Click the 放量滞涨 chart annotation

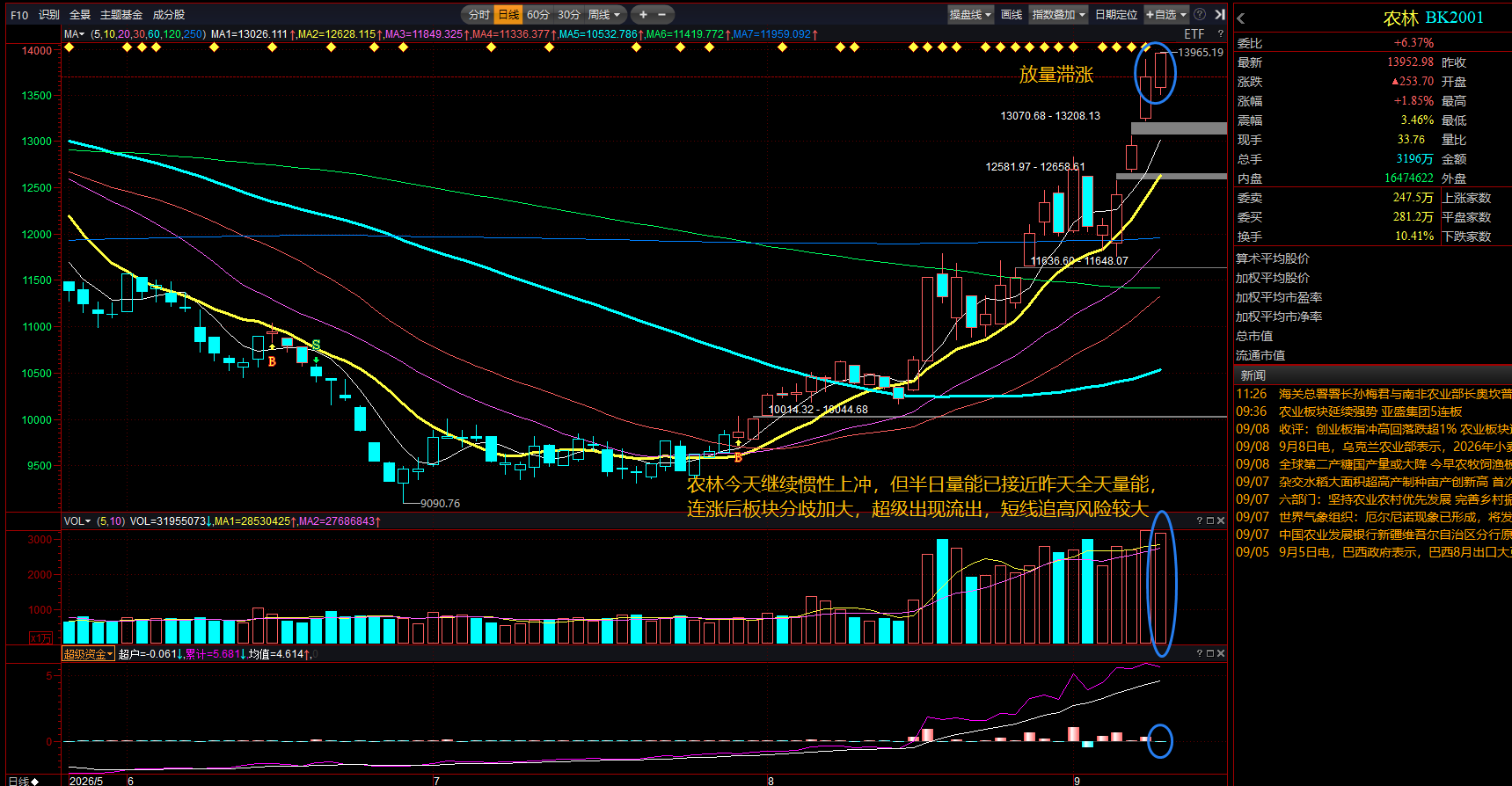(x=1056, y=75)
